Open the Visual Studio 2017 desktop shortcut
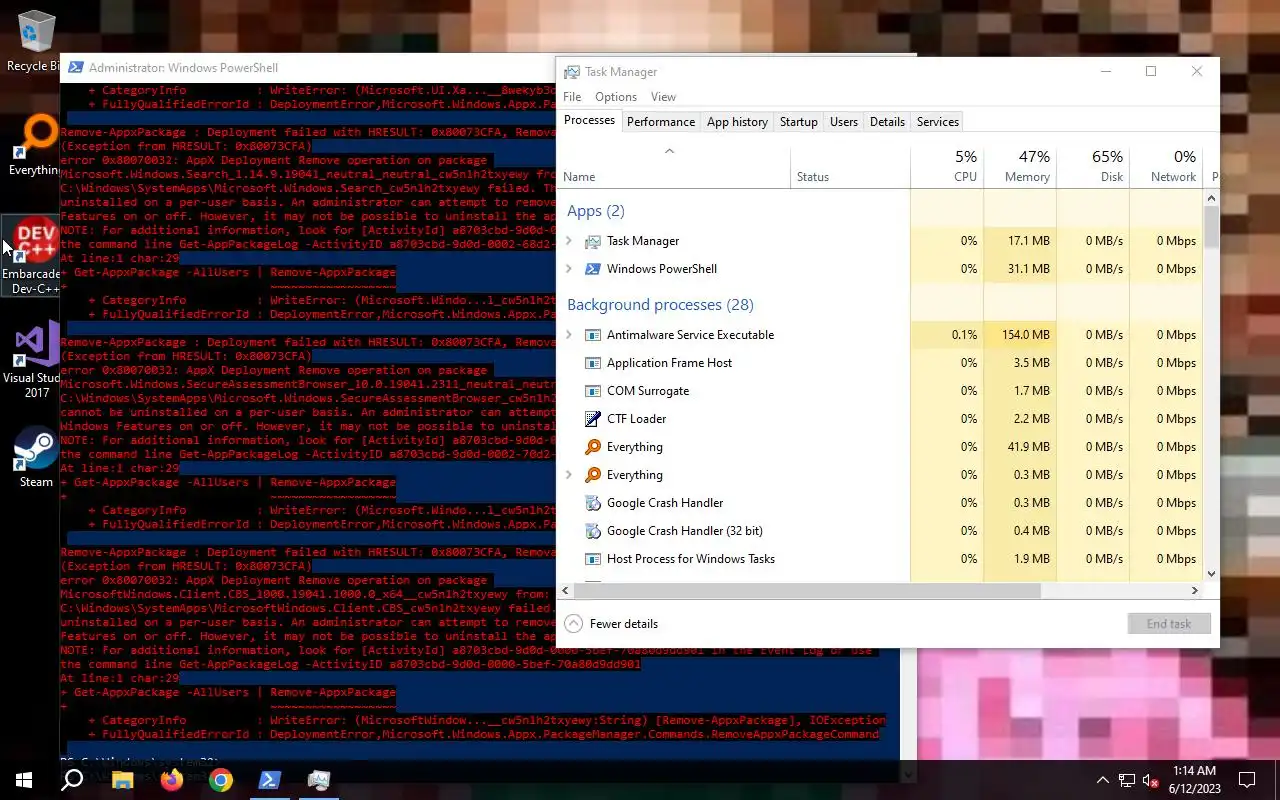 point(34,360)
